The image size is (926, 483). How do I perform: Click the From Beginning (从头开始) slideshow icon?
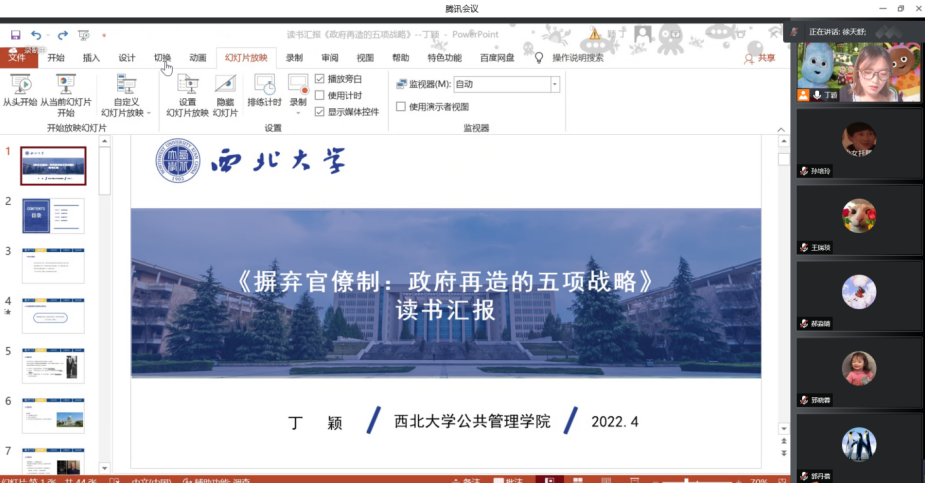pyautogui.click(x=19, y=86)
